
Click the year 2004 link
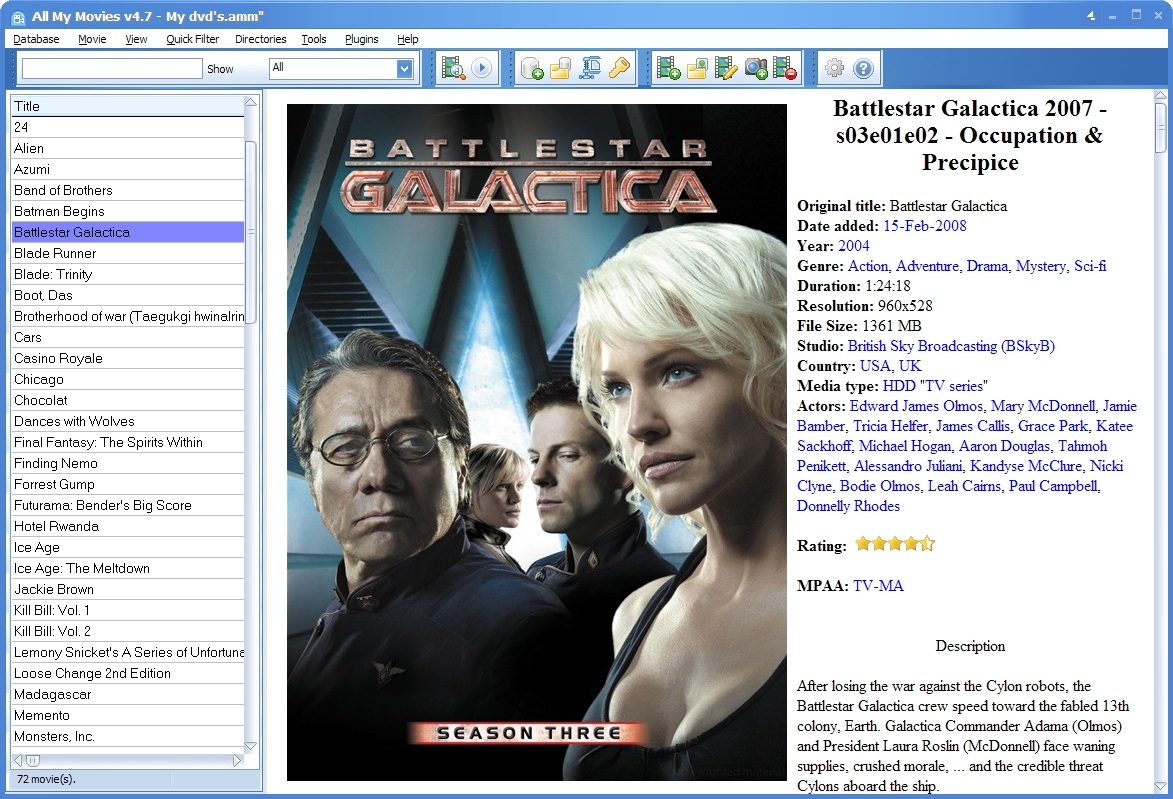click(x=854, y=246)
